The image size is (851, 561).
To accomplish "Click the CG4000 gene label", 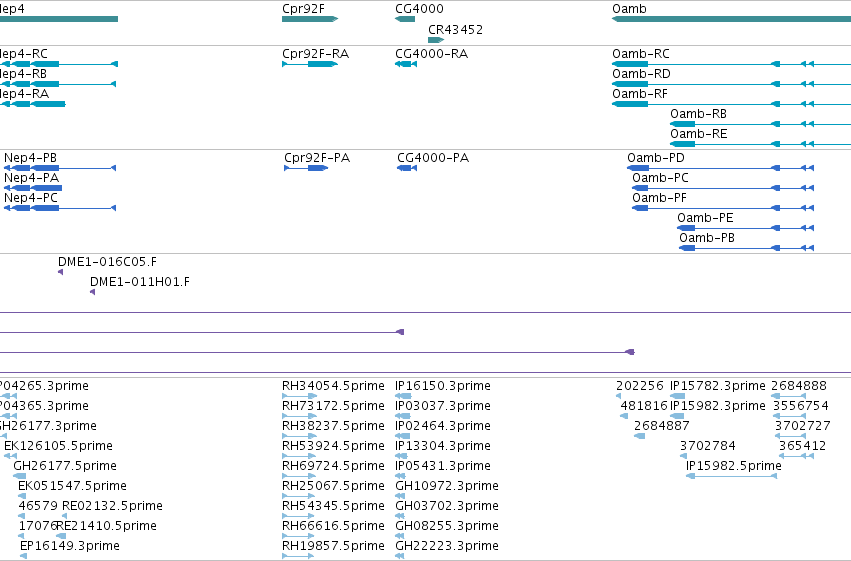I will pyautogui.click(x=419, y=9).
